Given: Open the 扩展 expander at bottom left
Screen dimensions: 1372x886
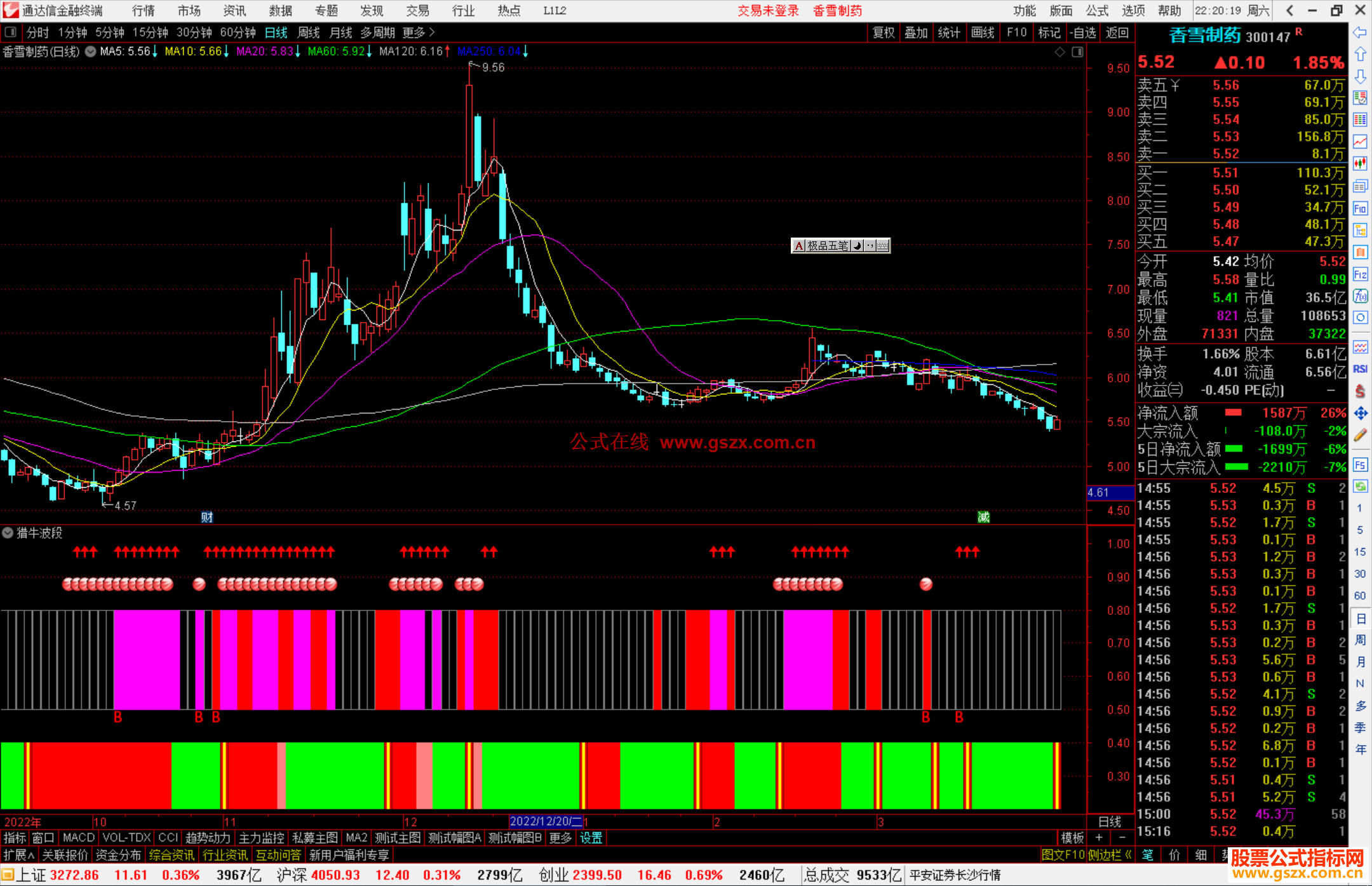Looking at the screenshot, I should pyautogui.click(x=19, y=855).
